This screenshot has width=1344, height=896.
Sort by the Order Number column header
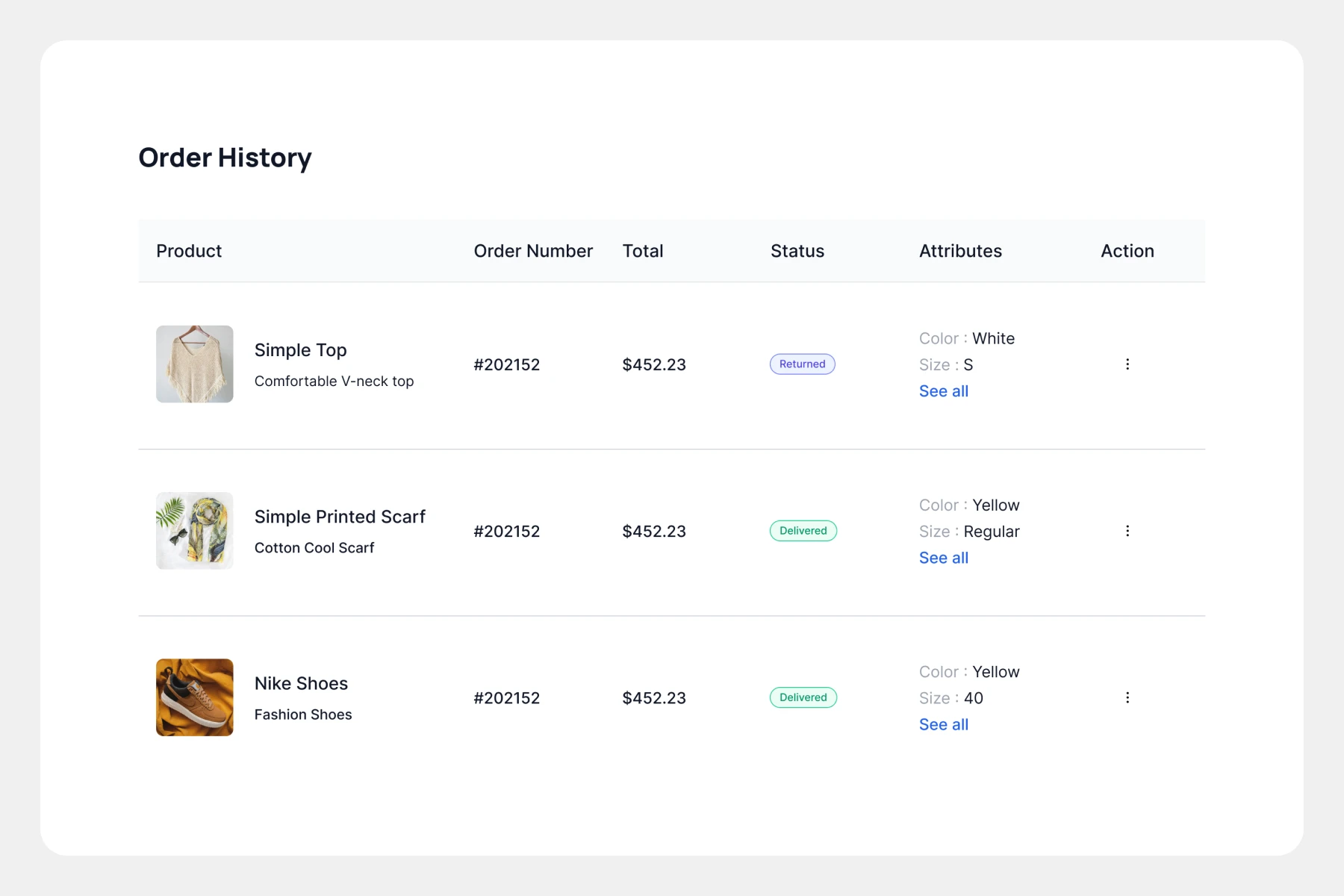tap(533, 251)
